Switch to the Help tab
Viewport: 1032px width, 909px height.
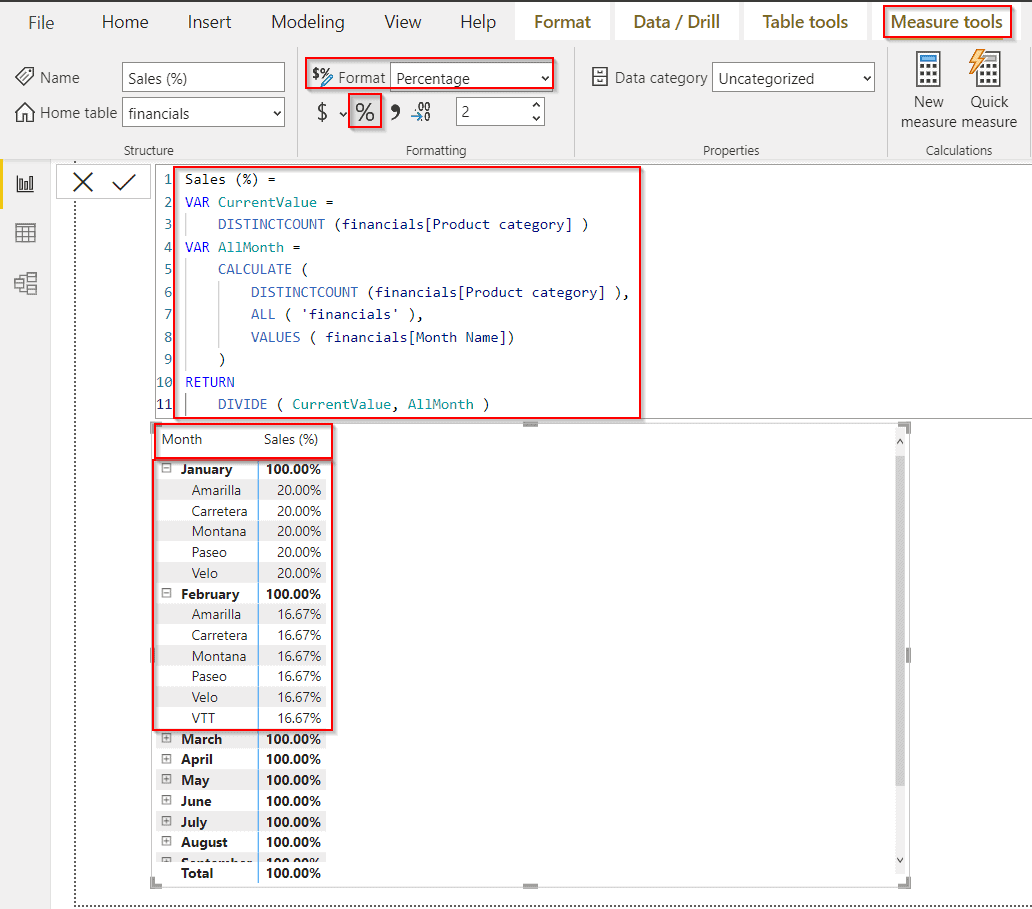(478, 22)
